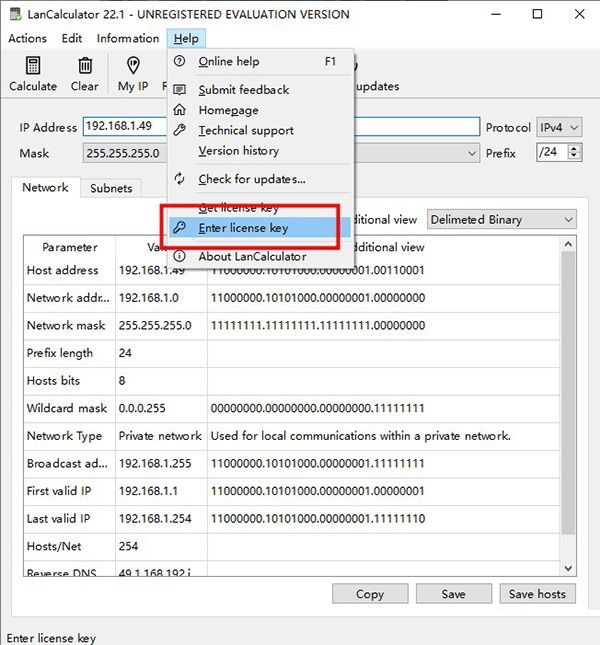Click the Enter license key key icon
This screenshot has width=600, height=645.
pyautogui.click(x=179, y=227)
